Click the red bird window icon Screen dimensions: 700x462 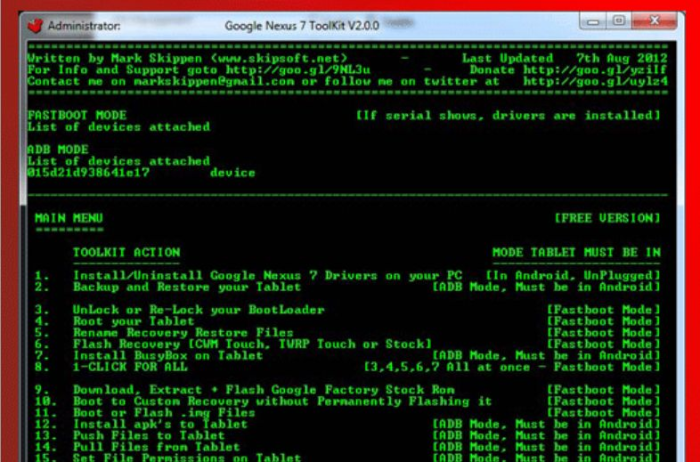click(x=35, y=26)
